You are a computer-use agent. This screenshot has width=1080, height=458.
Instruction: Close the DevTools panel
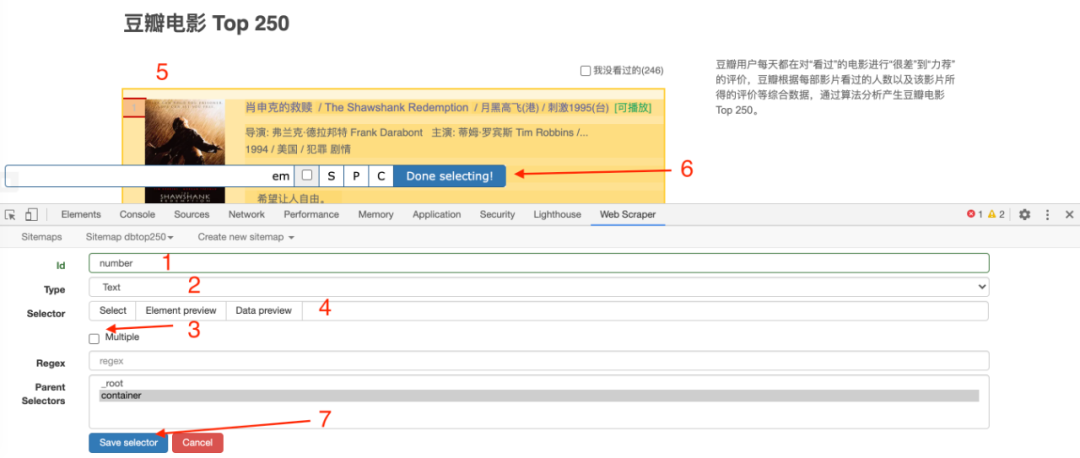(x=1069, y=214)
